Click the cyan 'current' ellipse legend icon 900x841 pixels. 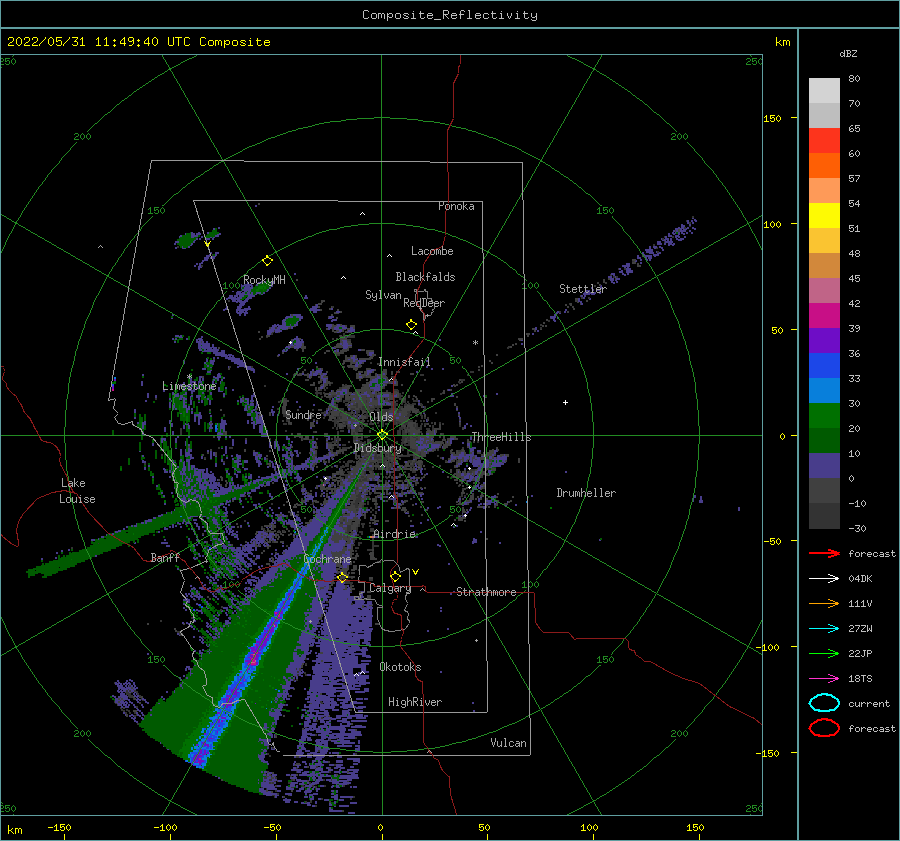[x=824, y=703]
